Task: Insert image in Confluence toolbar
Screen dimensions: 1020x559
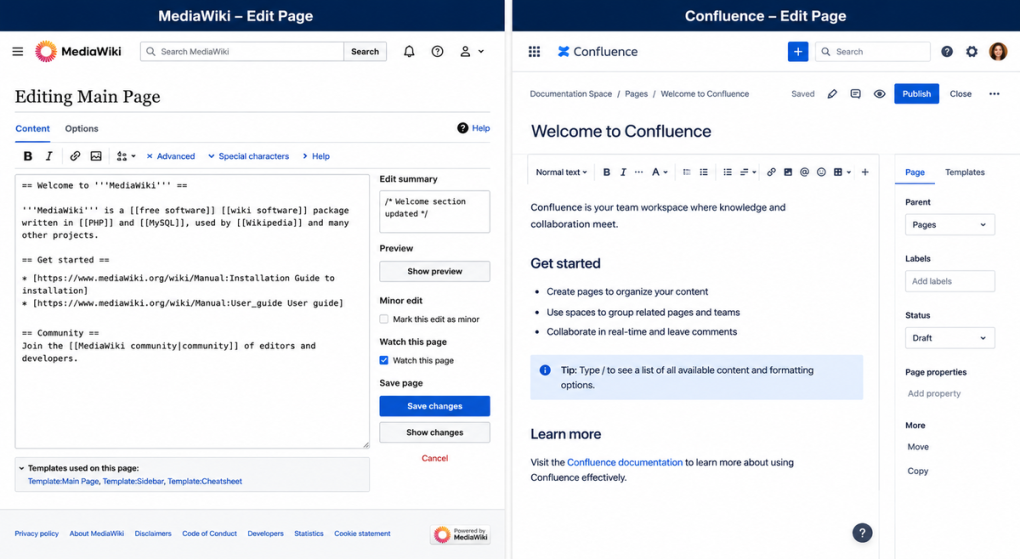Action: pos(788,172)
